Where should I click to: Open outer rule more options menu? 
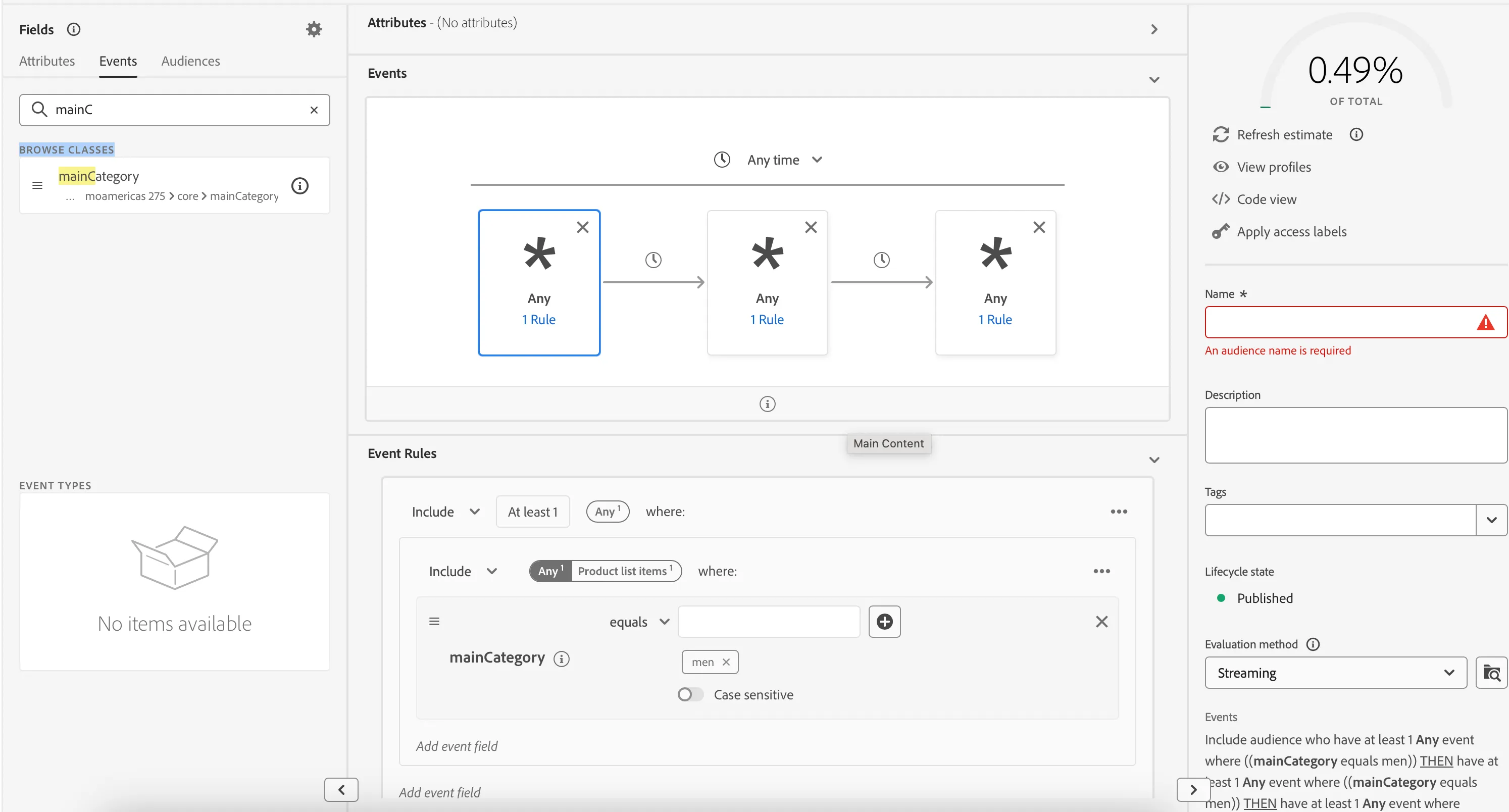coord(1119,512)
